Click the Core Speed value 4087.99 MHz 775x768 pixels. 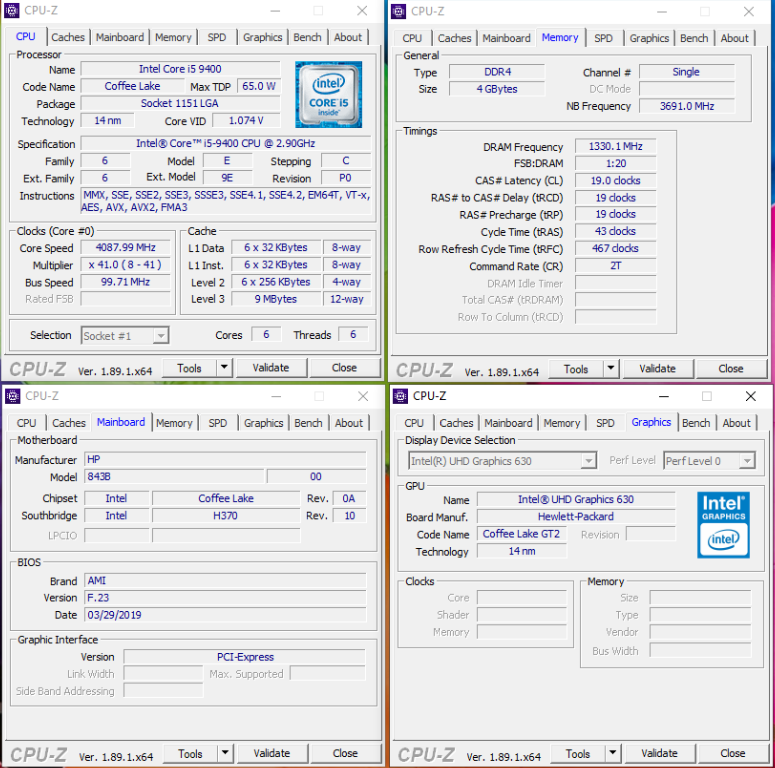(x=126, y=247)
